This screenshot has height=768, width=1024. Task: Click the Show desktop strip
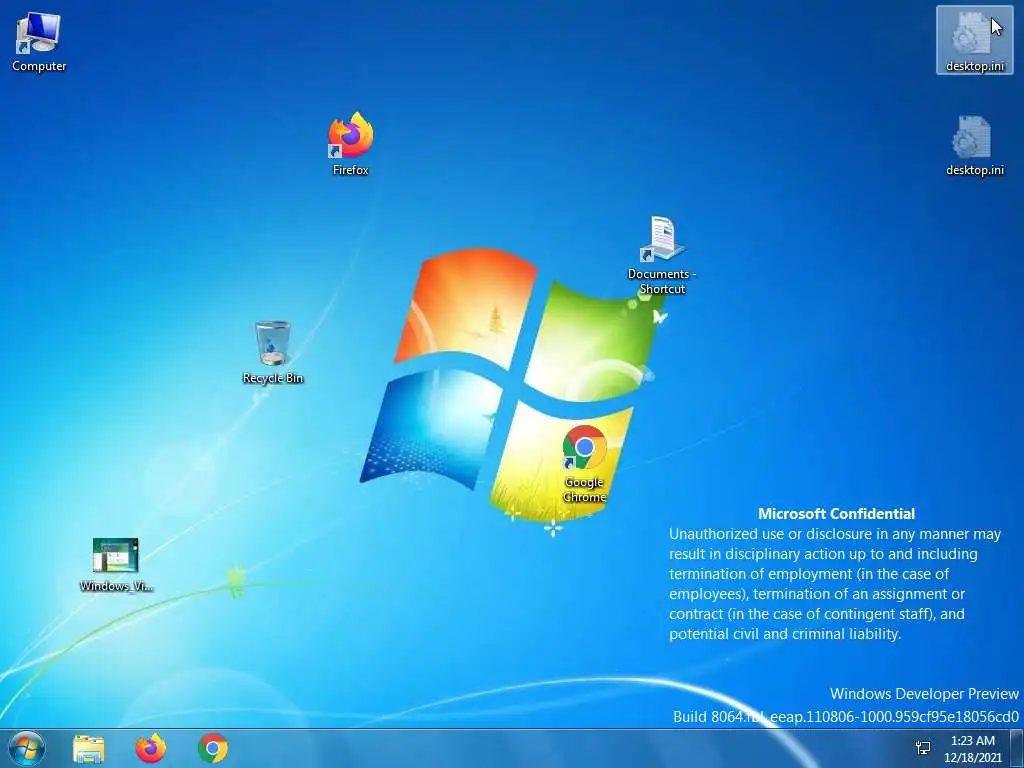tap(1017, 748)
